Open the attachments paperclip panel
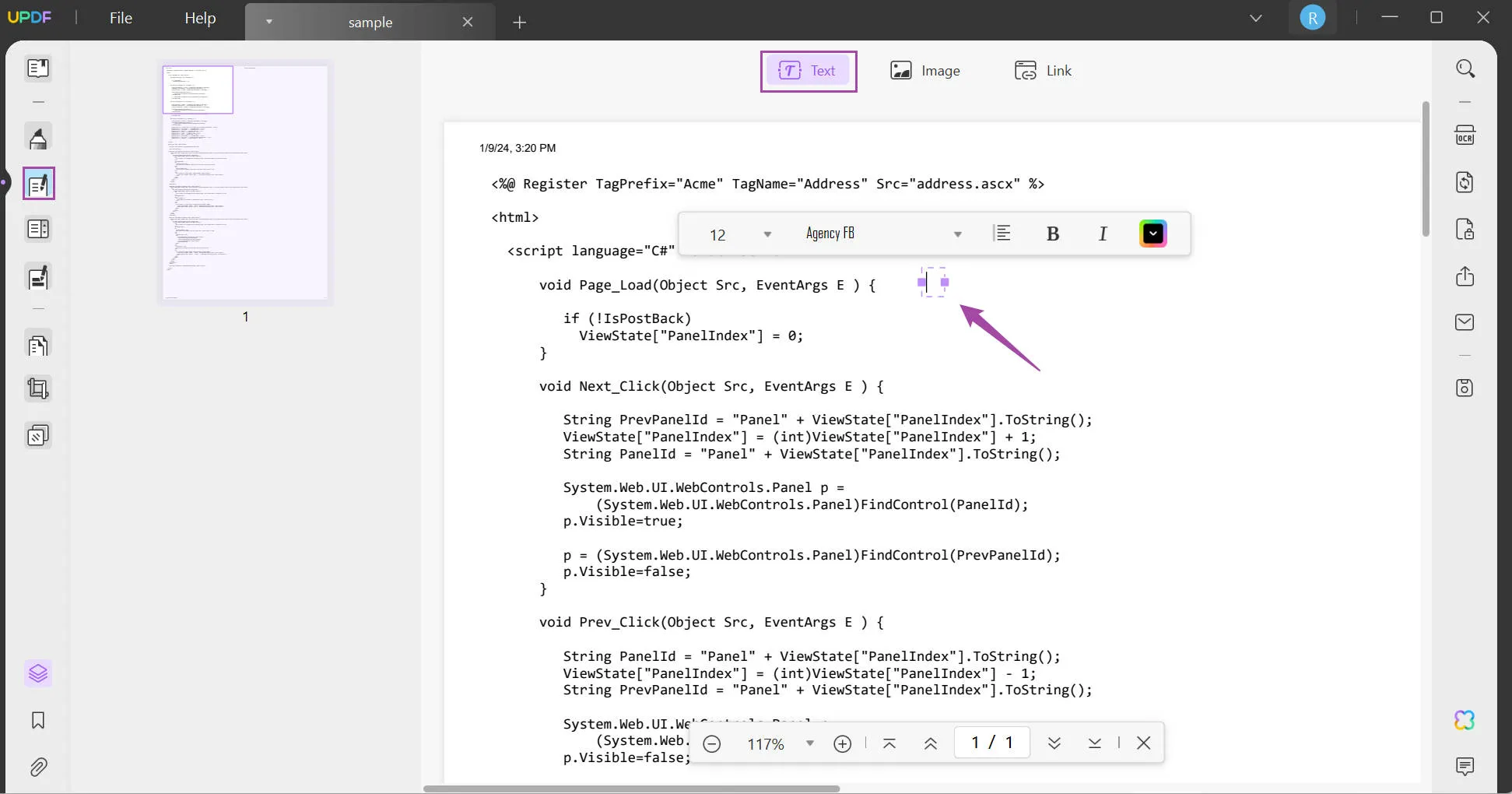The image size is (1512, 794). pyautogui.click(x=38, y=768)
